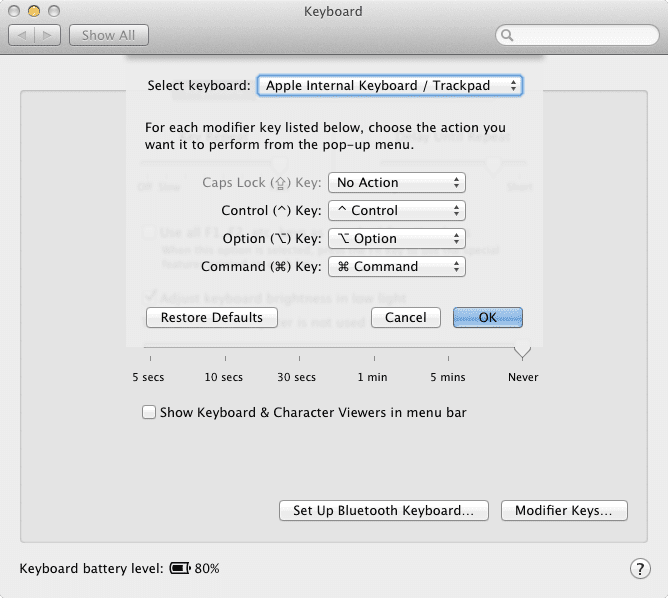Click the Never slider thumb
668x598 pixels.
point(522,351)
